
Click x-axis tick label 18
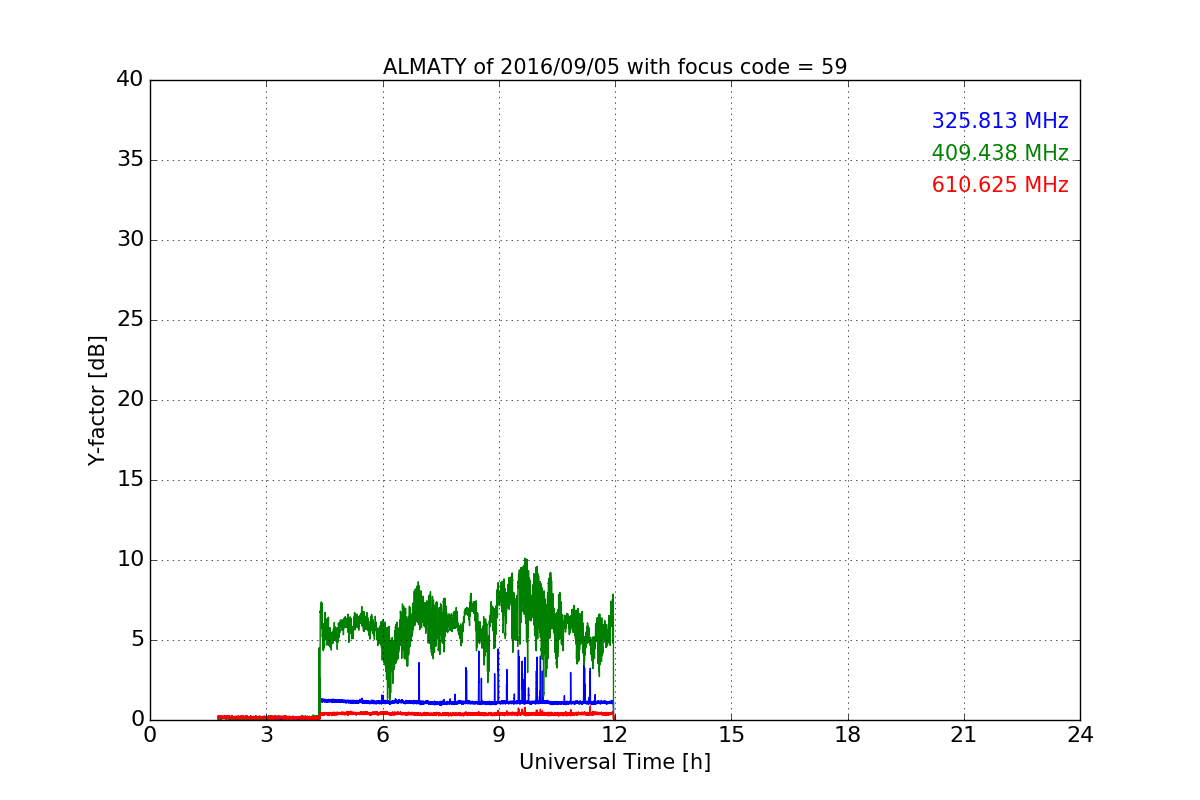[x=848, y=735]
